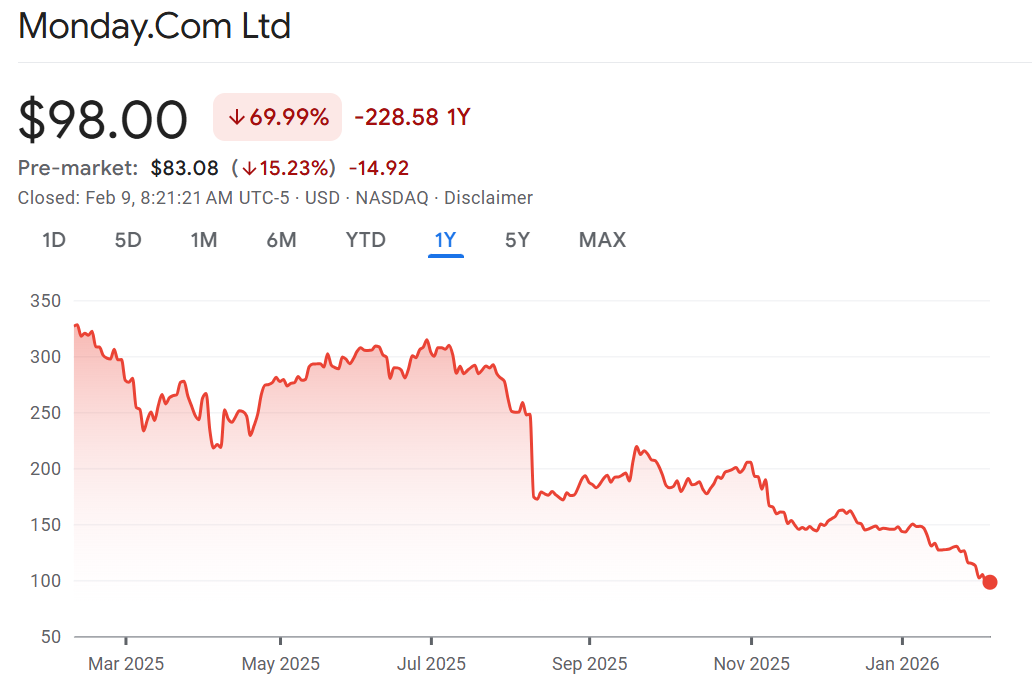Open the Disclaimer link

coord(488,198)
